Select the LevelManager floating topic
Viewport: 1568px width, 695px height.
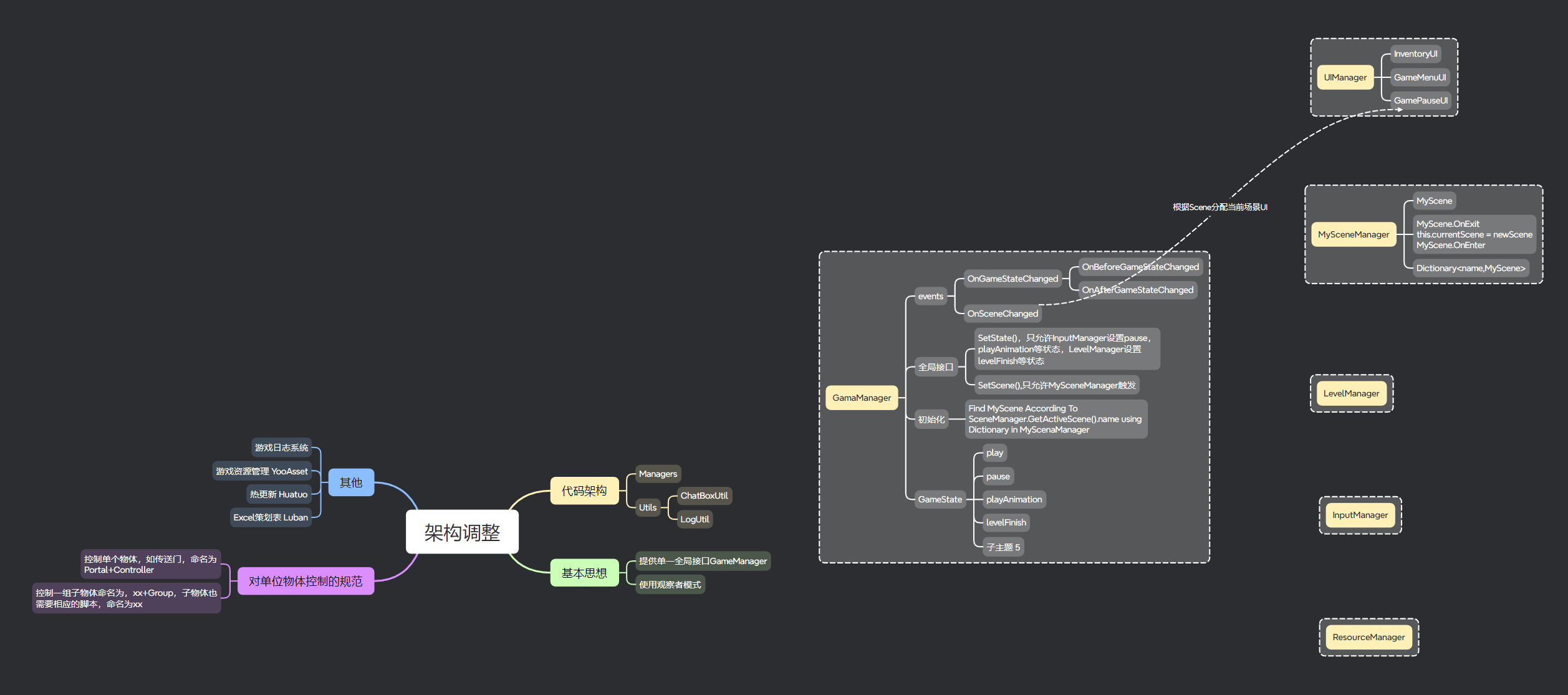coord(1351,393)
